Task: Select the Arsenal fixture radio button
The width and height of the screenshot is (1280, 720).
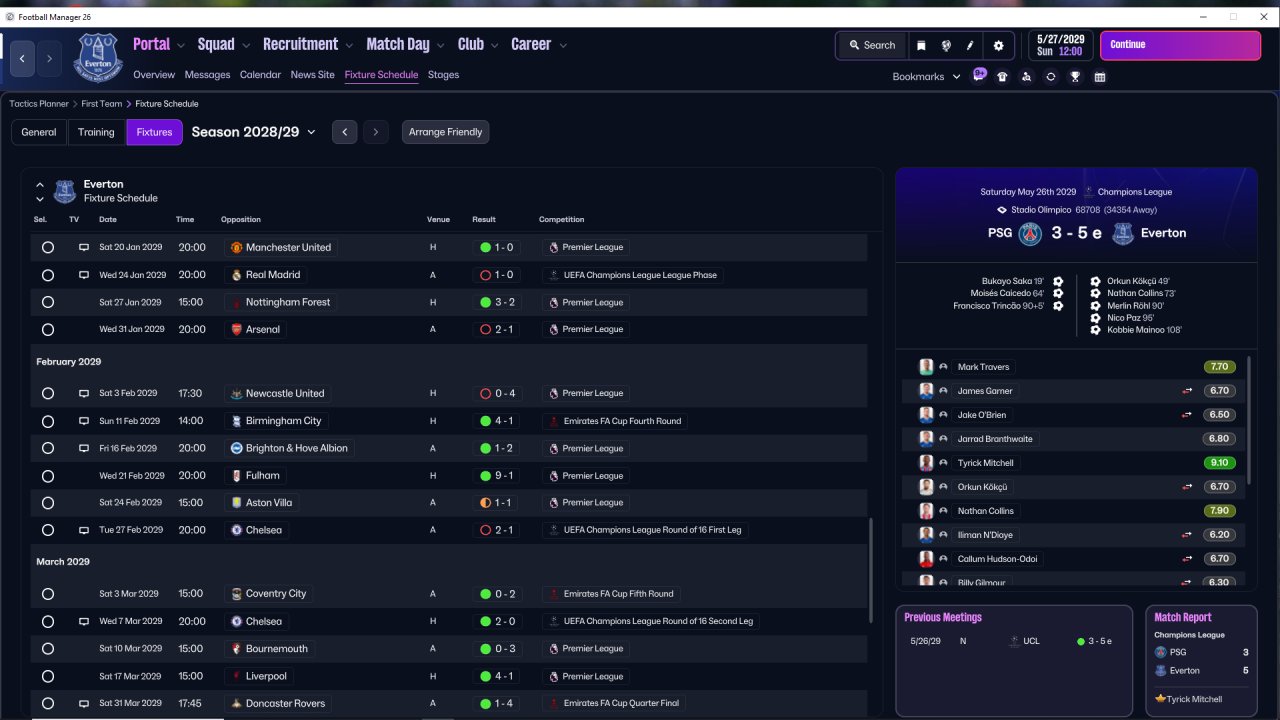Action: [48, 329]
